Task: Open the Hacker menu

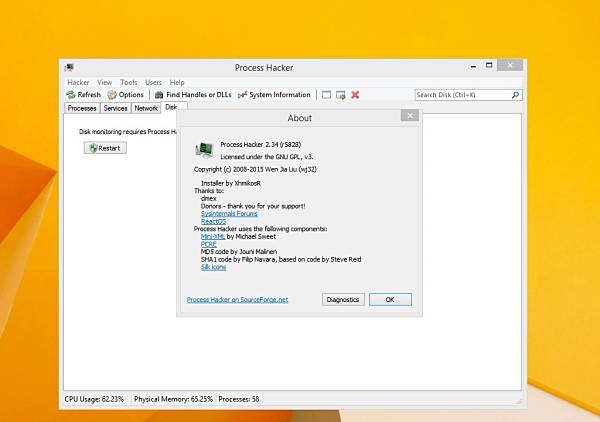Action: click(x=78, y=82)
